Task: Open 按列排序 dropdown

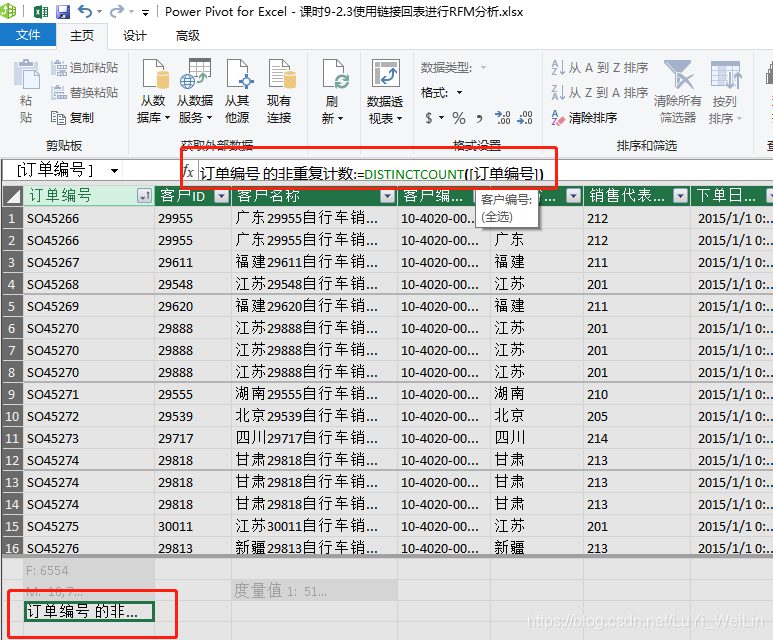Action: [725, 91]
